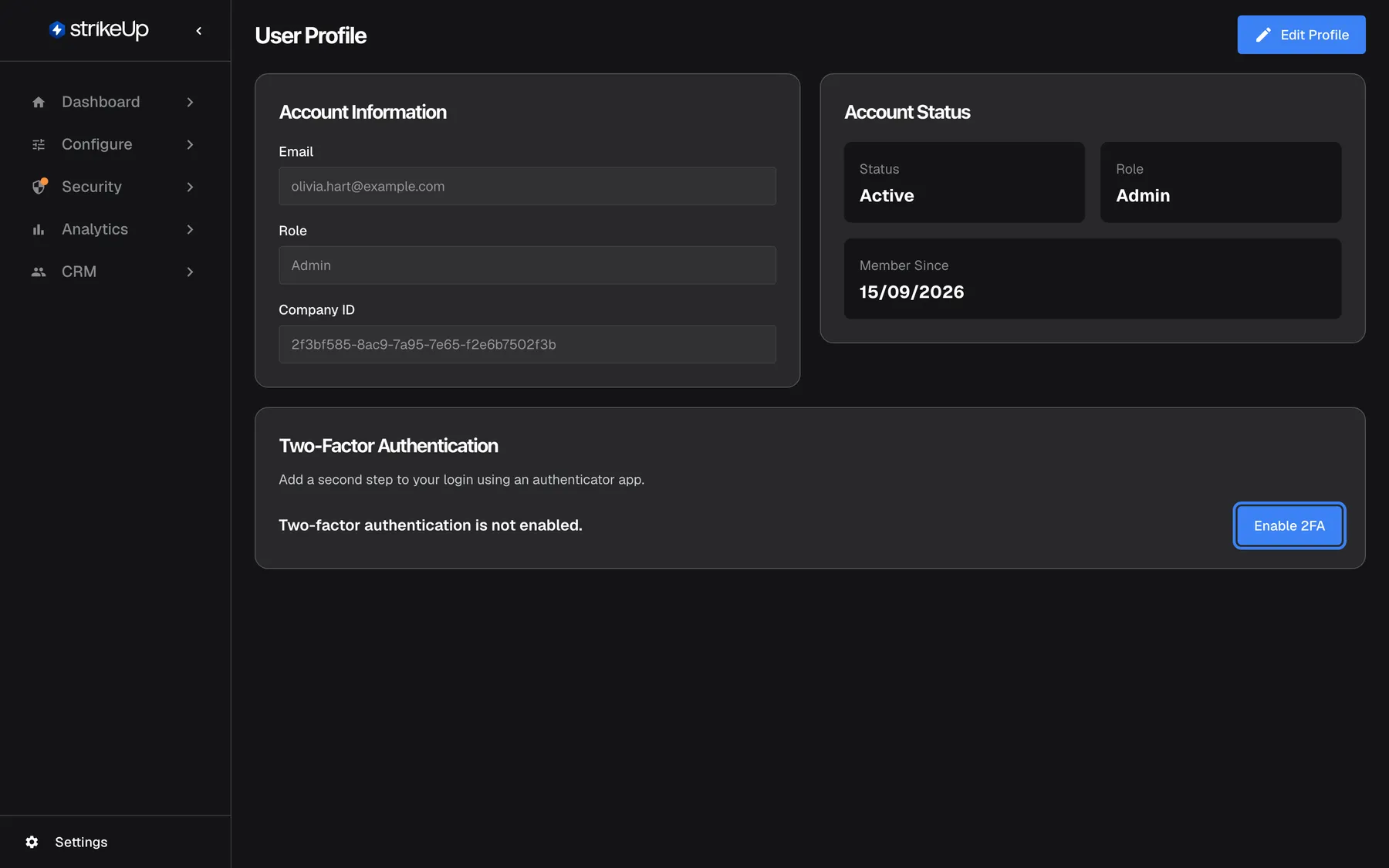Viewport: 1389px width, 868px height.
Task: Click the Enable 2FA button
Action: [x=1289, y=525]
